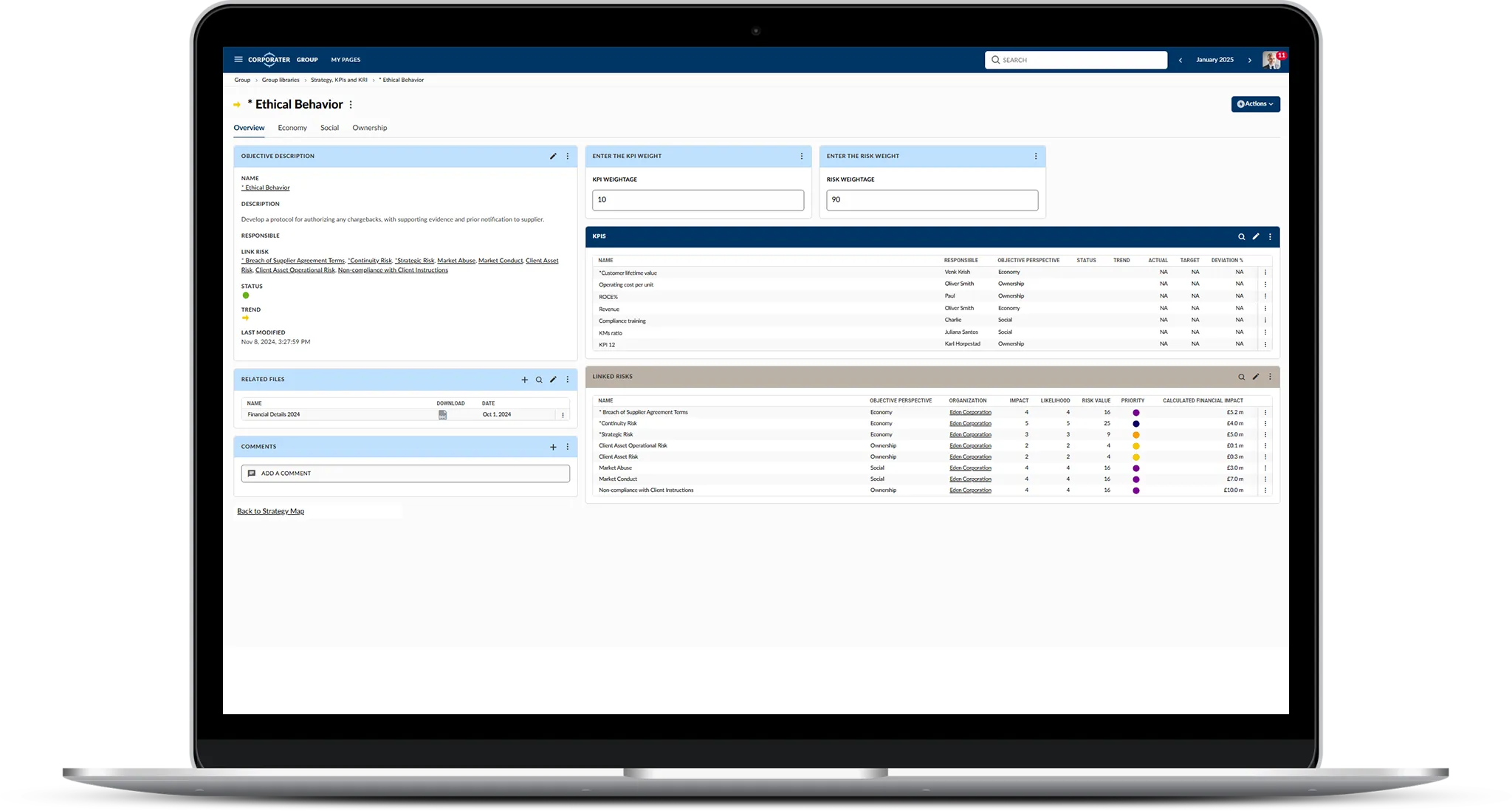Click Group libraries breadcrumb
Viewport: 1512px width, 811px height.
click(281, 80)
